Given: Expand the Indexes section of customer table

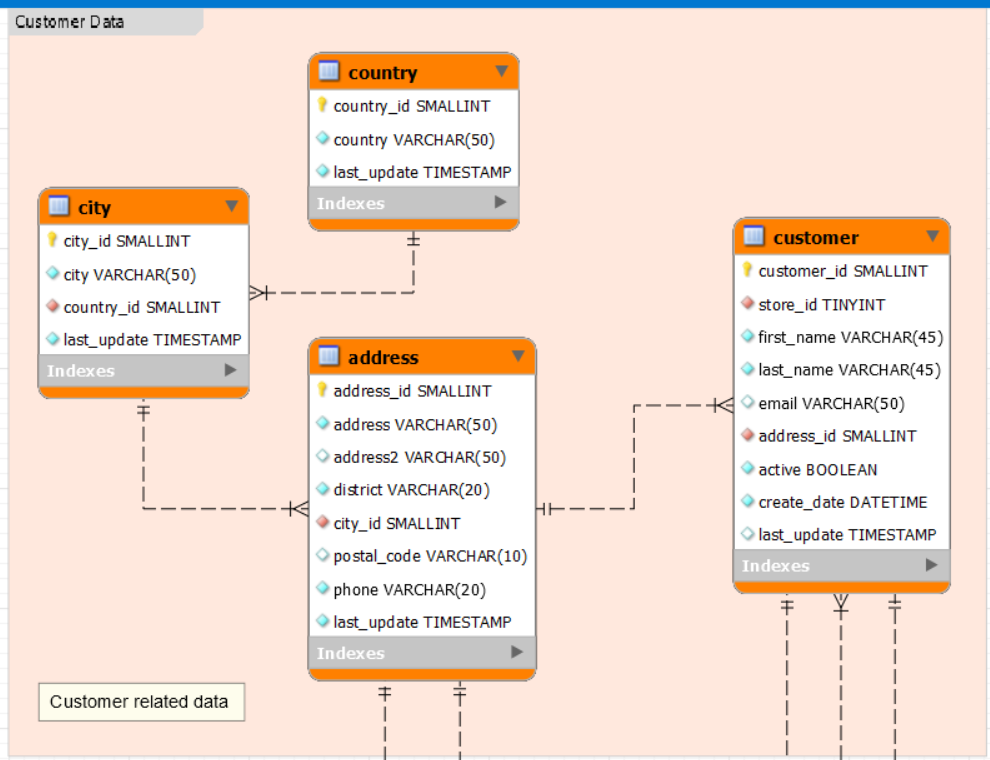Looking at the screenshot, I should 931,565.
